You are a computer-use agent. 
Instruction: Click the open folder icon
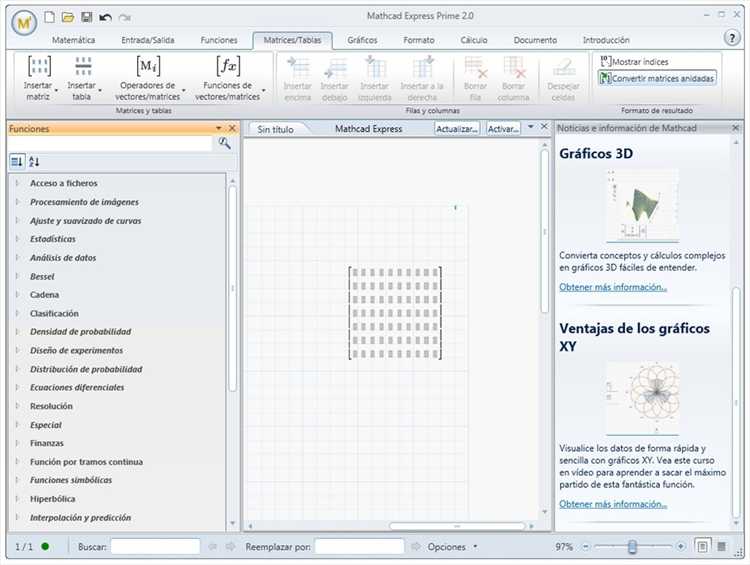pyautogui.click(x=68, y=18)
